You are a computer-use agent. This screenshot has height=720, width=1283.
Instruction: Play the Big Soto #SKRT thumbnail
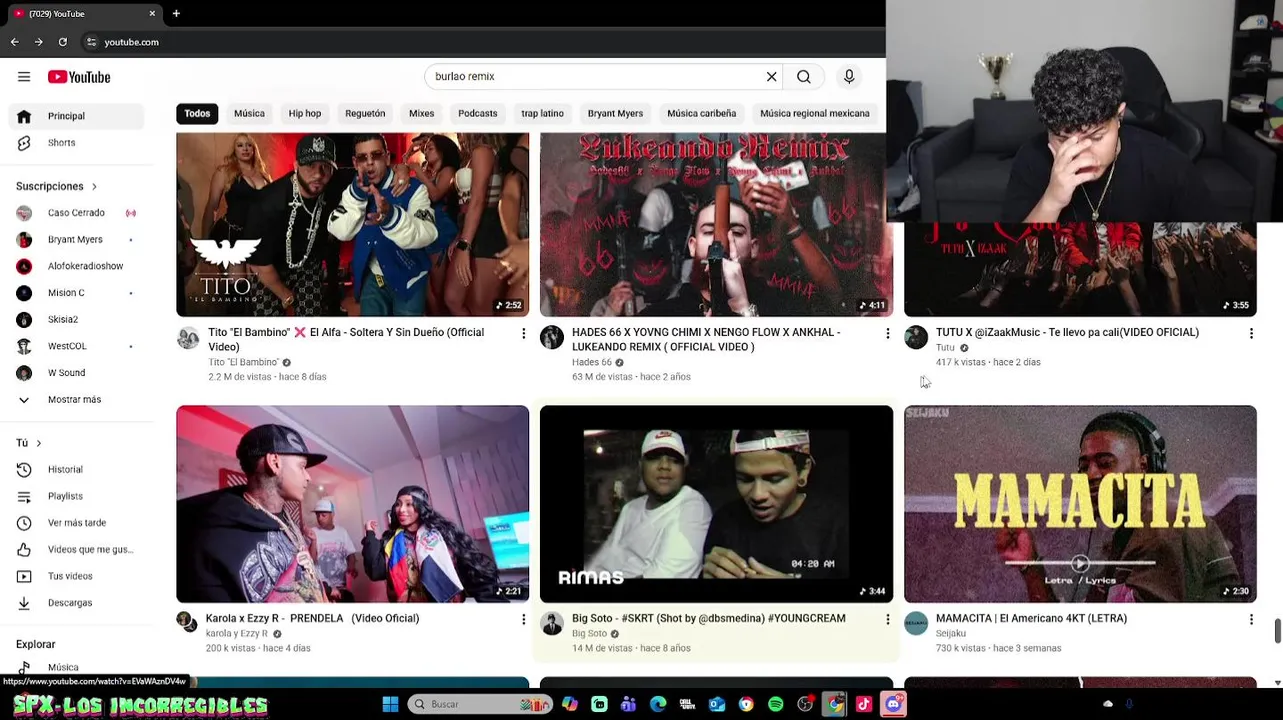pyautogui.click(x=716, y=504)
